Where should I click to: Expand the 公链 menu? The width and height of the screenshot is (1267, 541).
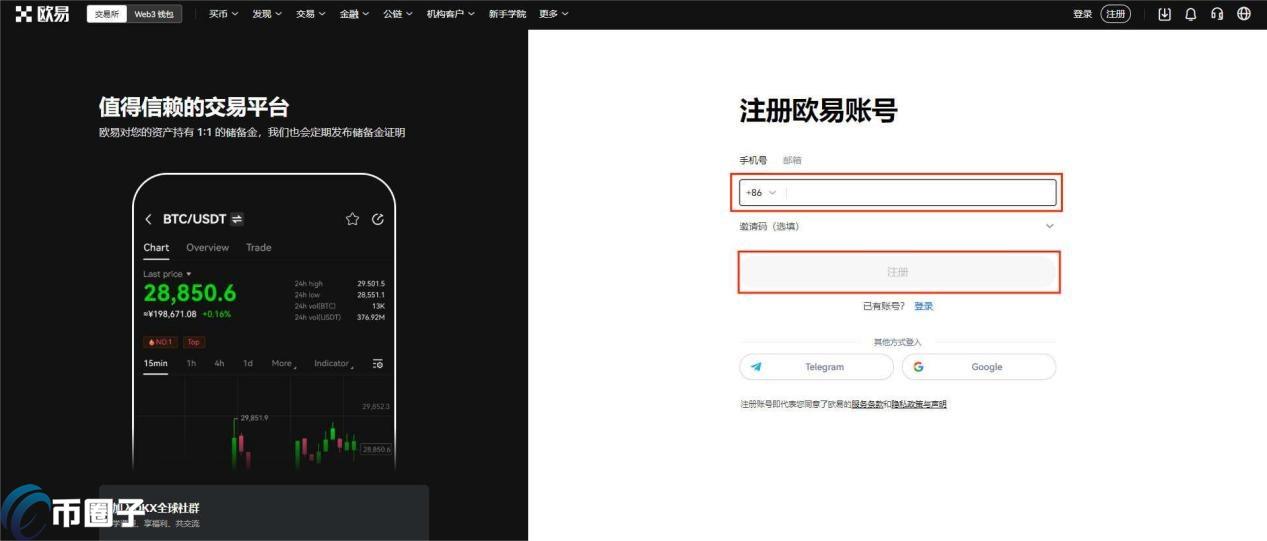coord(398,14)
